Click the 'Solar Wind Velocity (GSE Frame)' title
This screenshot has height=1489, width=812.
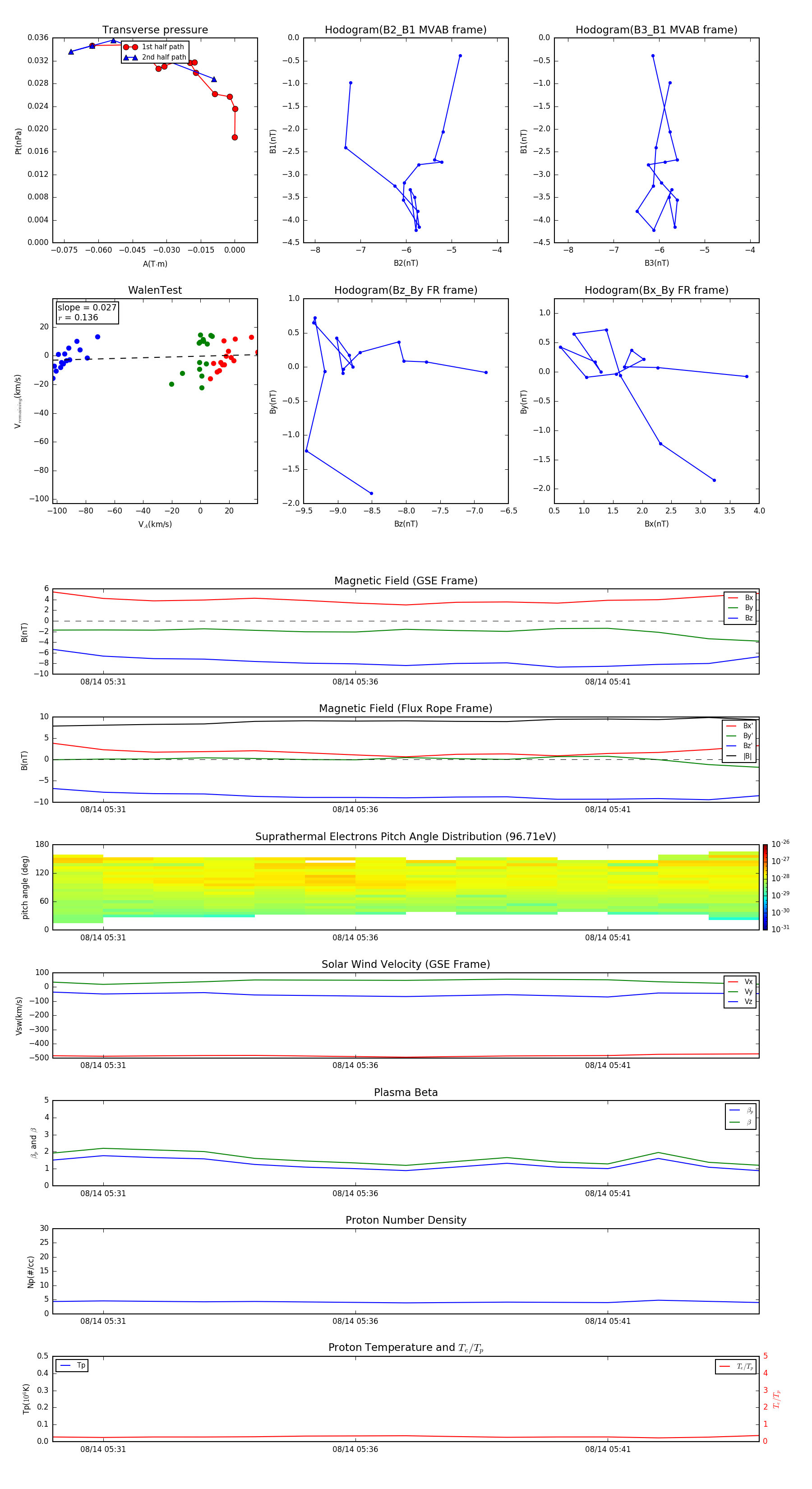click(x=406, y=965)
